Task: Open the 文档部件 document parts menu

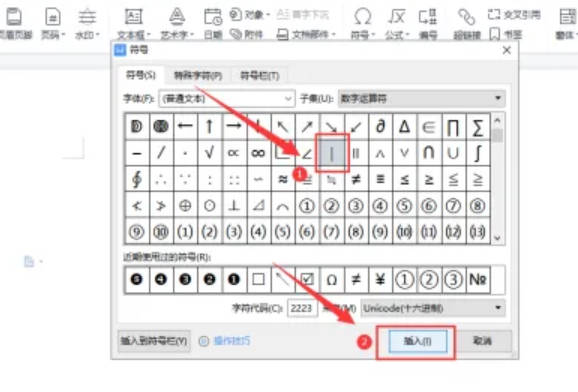Action: click(306, 35)
